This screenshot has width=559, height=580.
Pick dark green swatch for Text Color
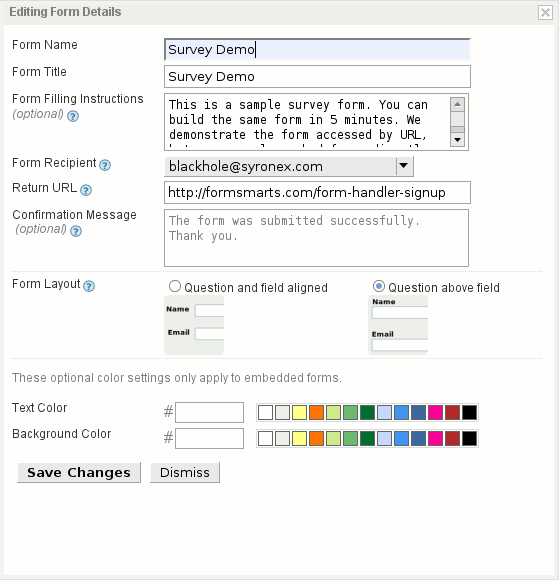(x=367, y=412)
